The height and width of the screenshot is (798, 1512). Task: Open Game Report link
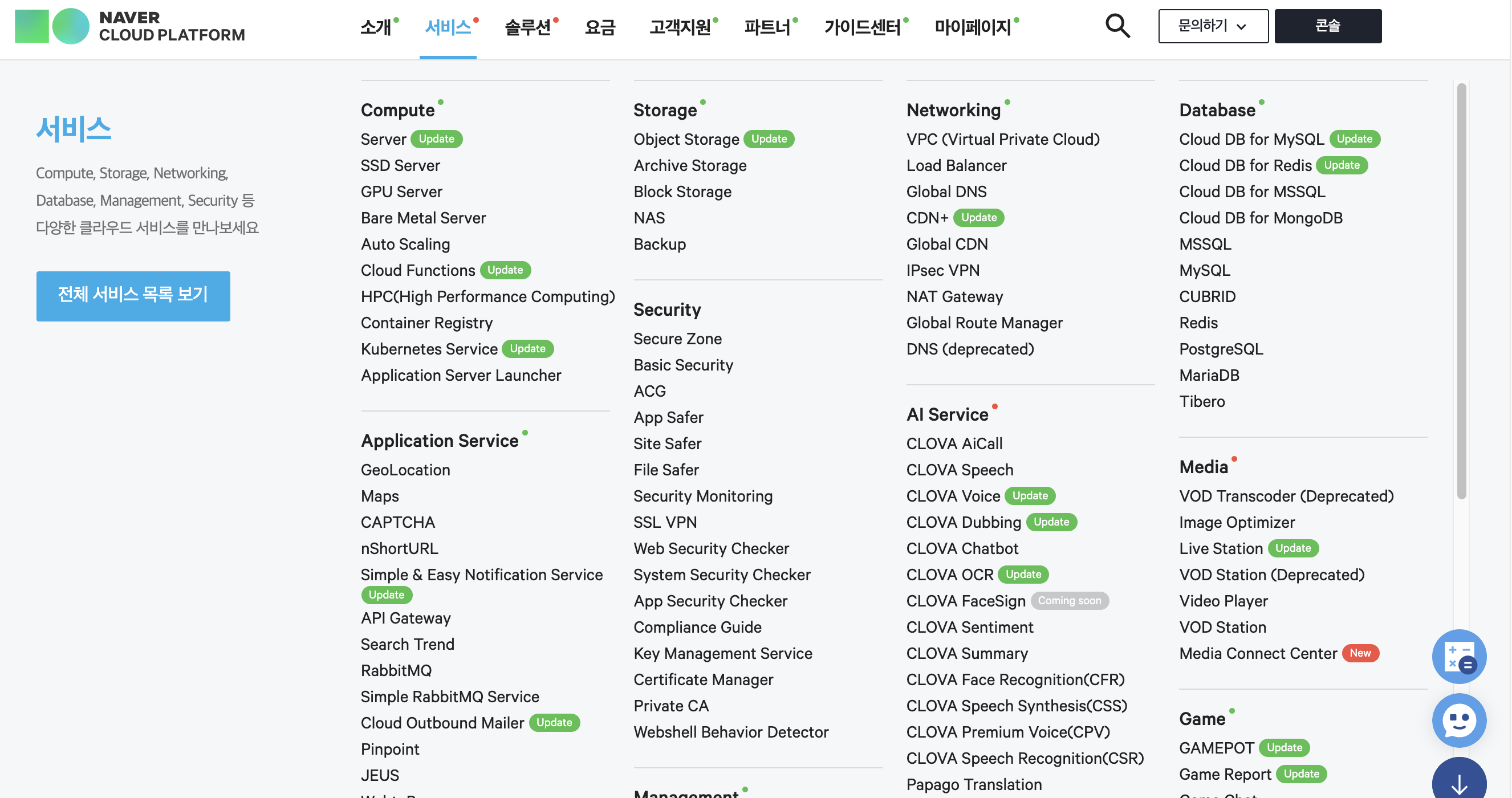(1225, 775)
